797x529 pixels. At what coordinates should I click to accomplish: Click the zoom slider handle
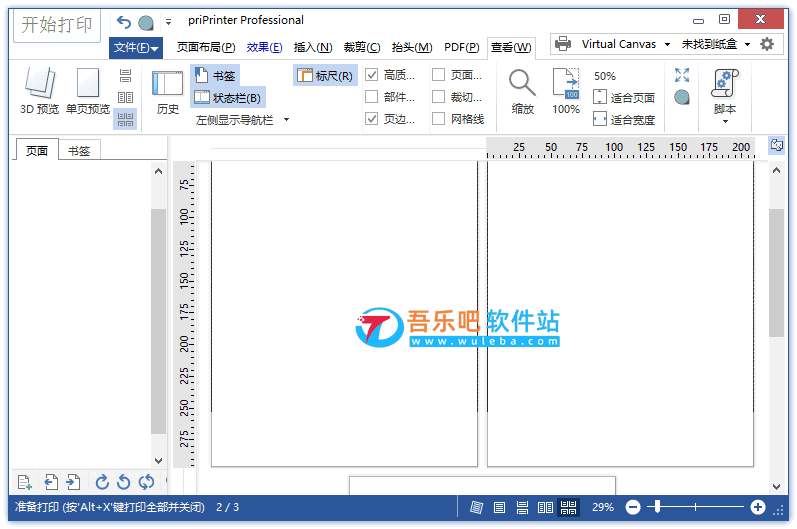pos(657,507)
